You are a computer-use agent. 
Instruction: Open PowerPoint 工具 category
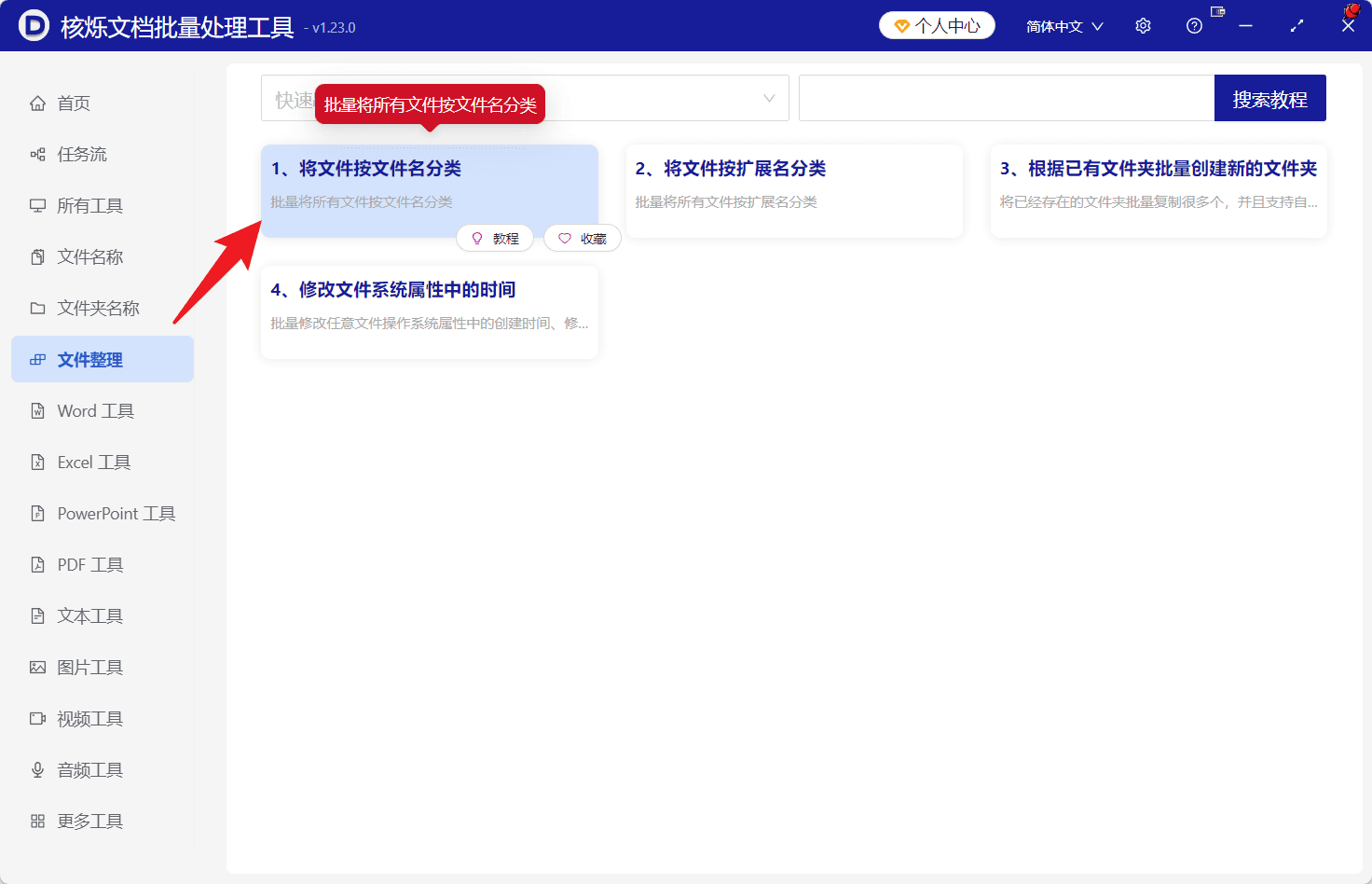coord(103,513)
